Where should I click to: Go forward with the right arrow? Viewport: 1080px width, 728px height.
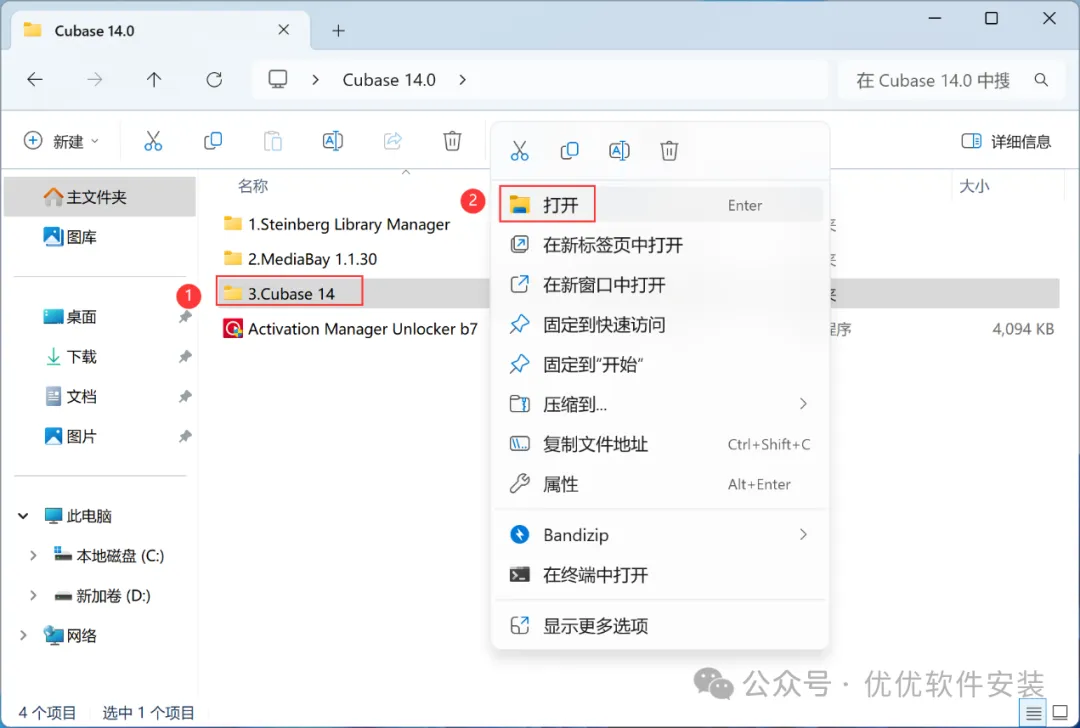click(94, 80)
